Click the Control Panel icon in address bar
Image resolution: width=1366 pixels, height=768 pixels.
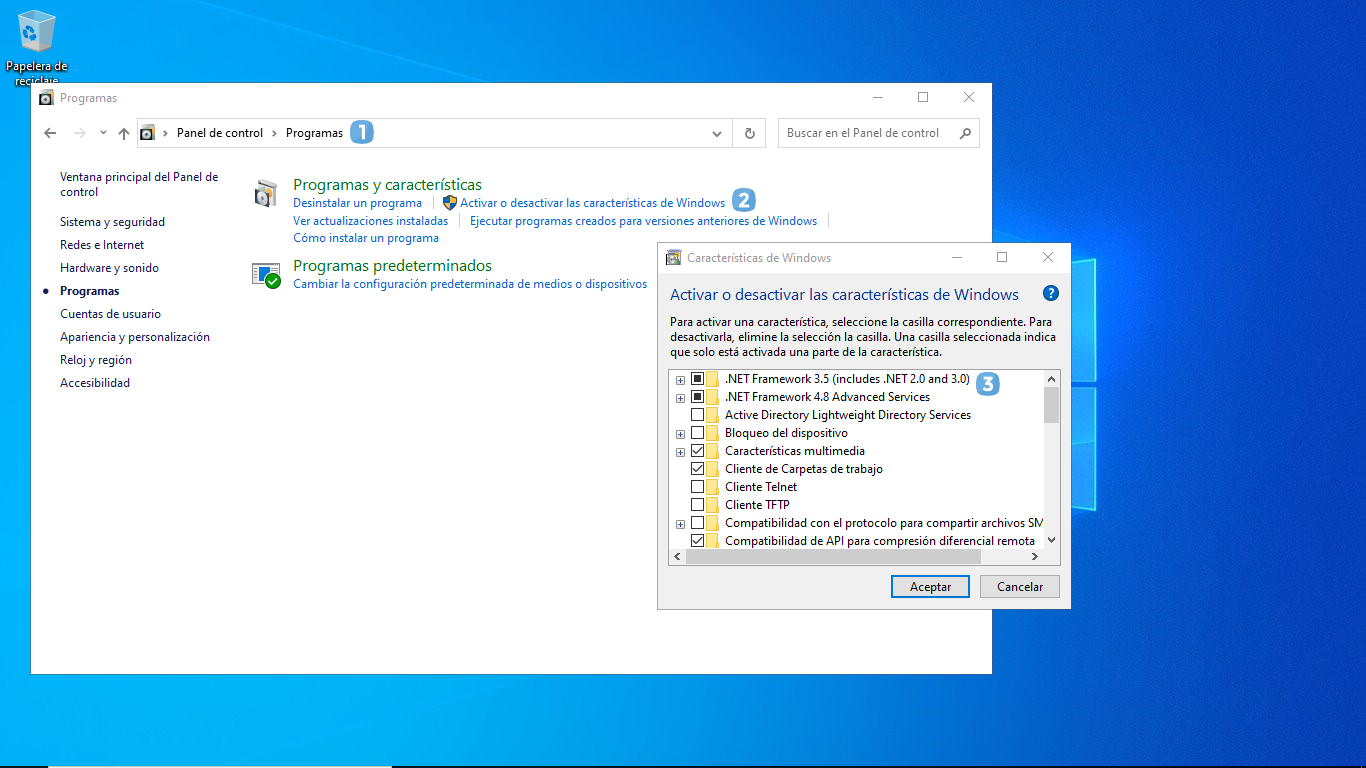click(x=148, y=133)
